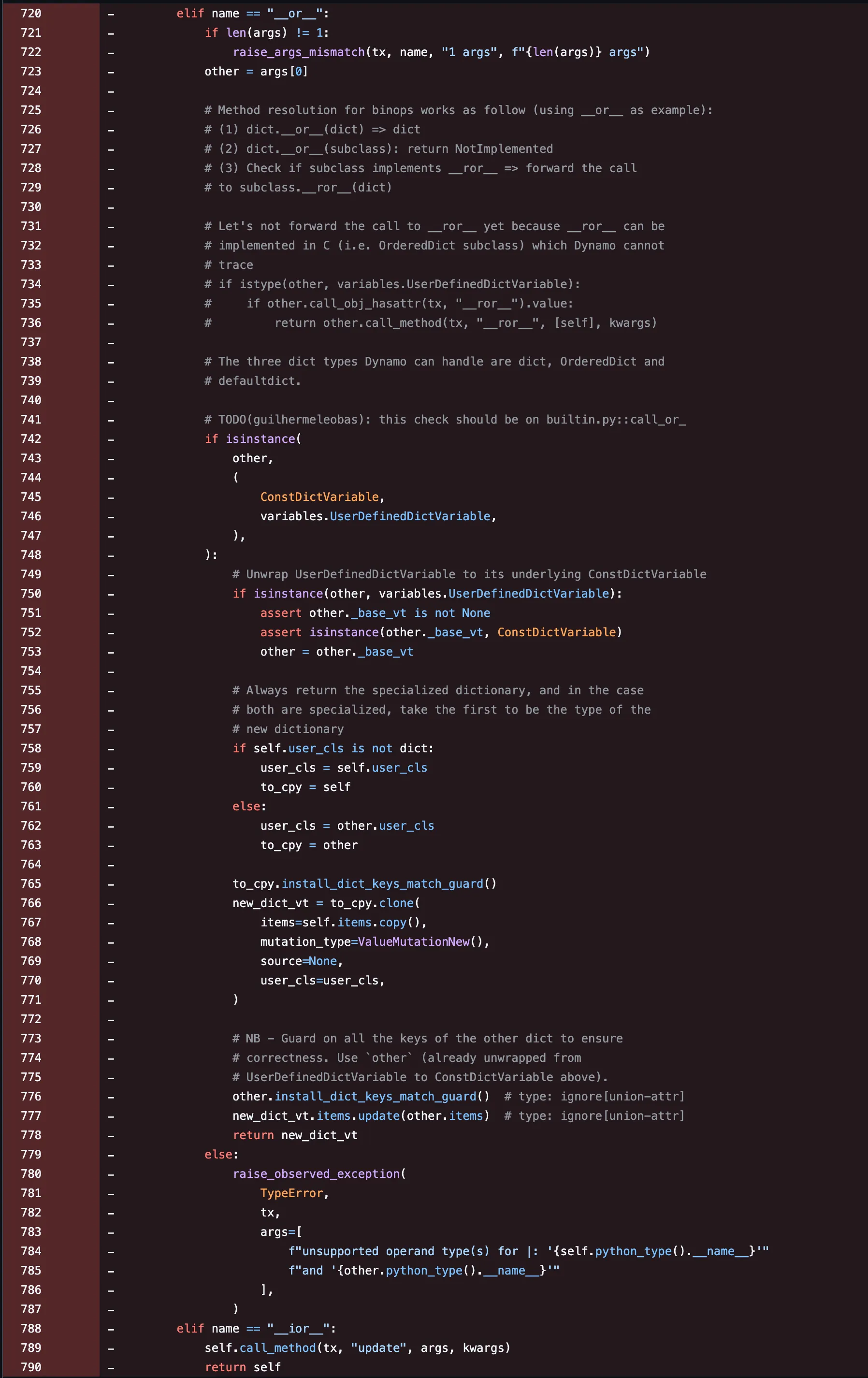Click line number 790
The height and width of the screenshot is (1378, 868).
coord(31,1367)
